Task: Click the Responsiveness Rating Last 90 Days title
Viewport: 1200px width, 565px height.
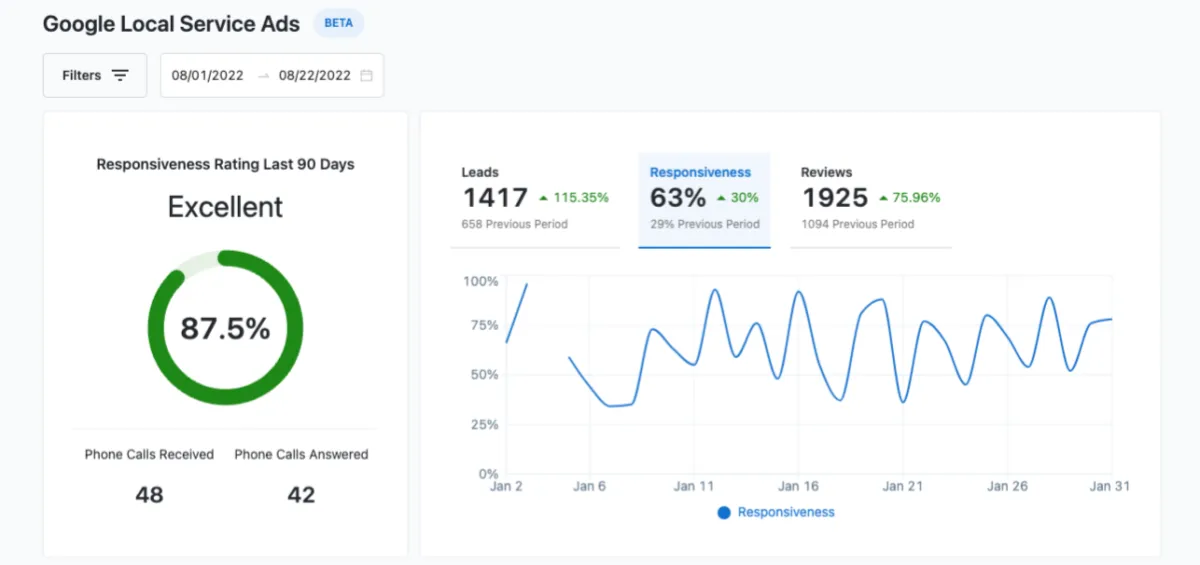Action: point(225,164)
